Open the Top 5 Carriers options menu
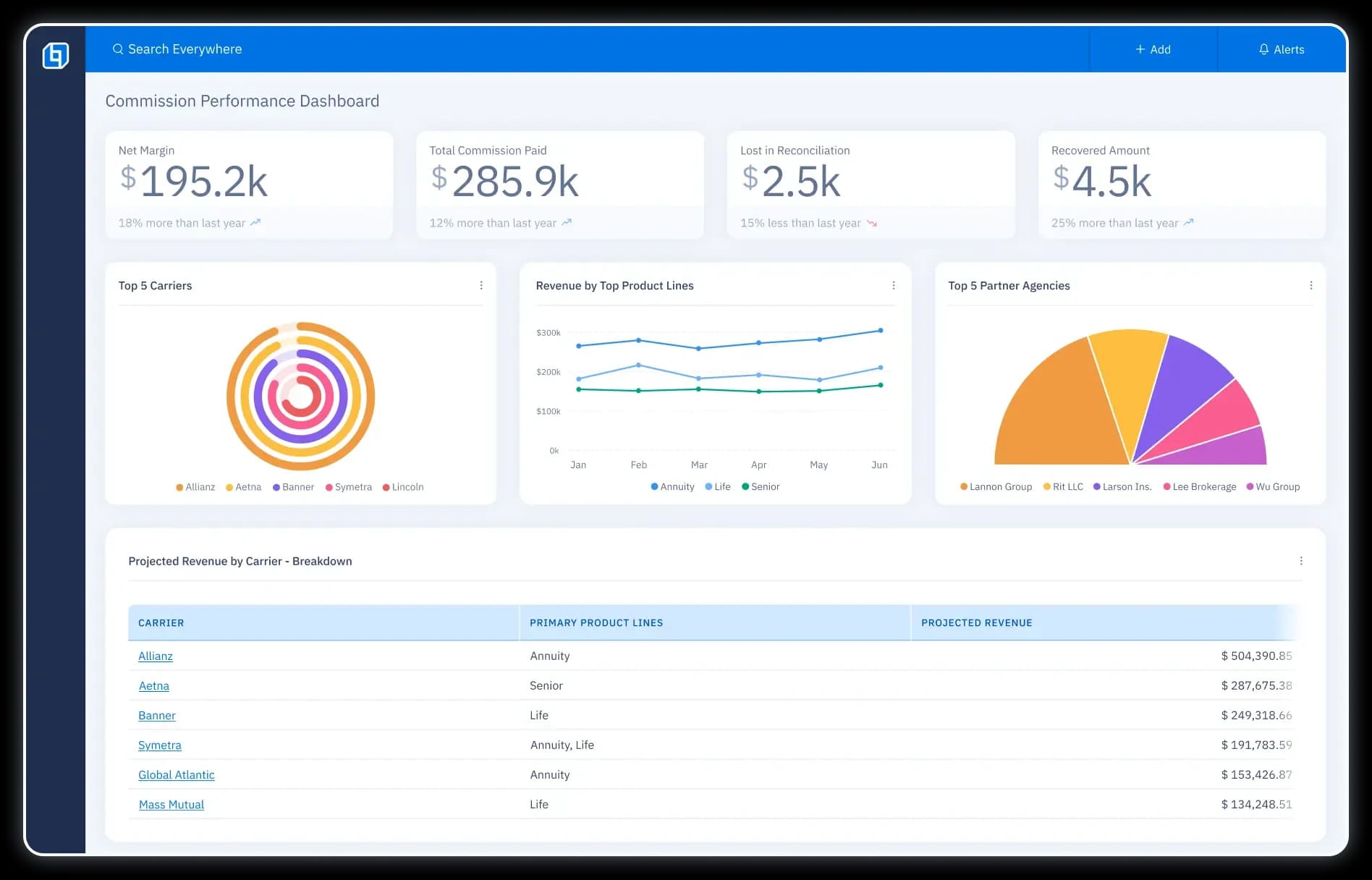The image size is (1372, 880). tap(481, 286)
